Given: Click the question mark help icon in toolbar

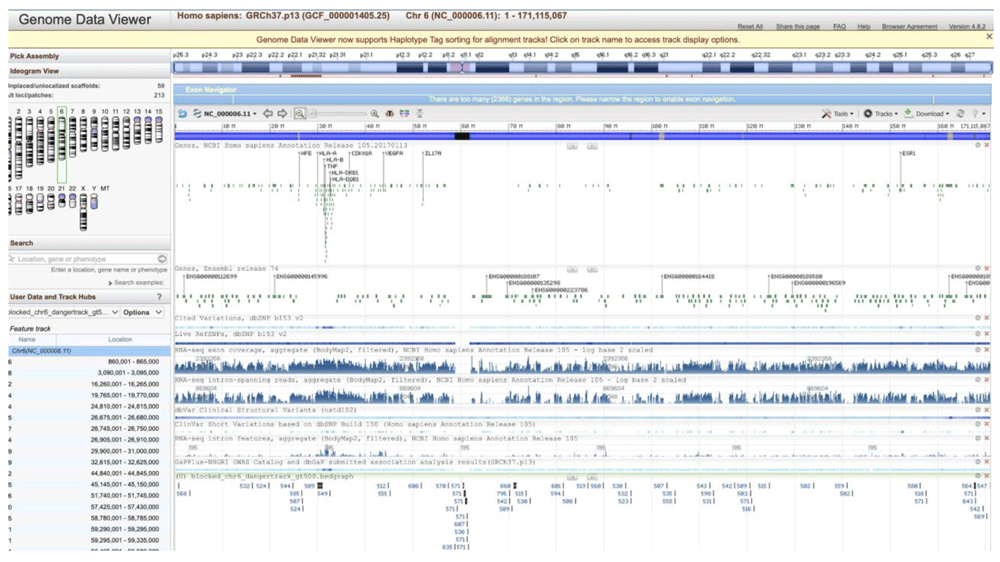Looking at the screenshot, I should click(x=975, y=114).
